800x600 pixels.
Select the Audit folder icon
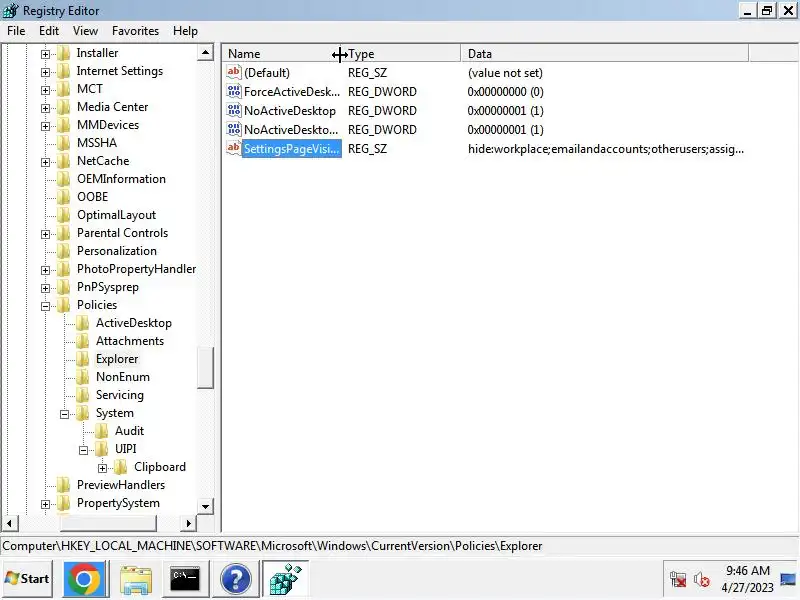click(102, 431)
